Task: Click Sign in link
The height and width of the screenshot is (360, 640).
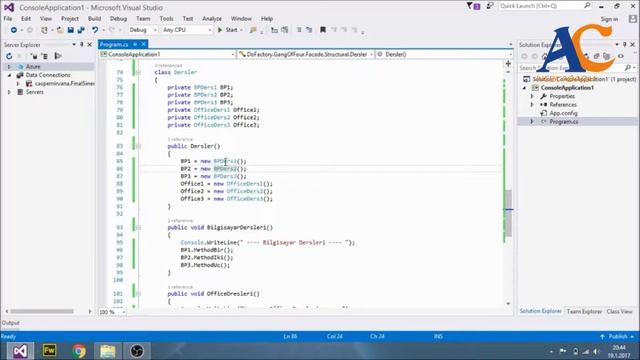Action: (x=609, y=19)
